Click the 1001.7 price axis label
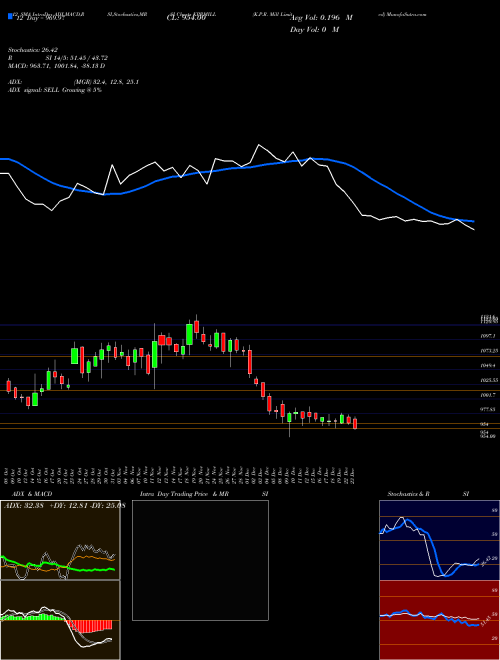500x660 pixels. tap(489, 394)
